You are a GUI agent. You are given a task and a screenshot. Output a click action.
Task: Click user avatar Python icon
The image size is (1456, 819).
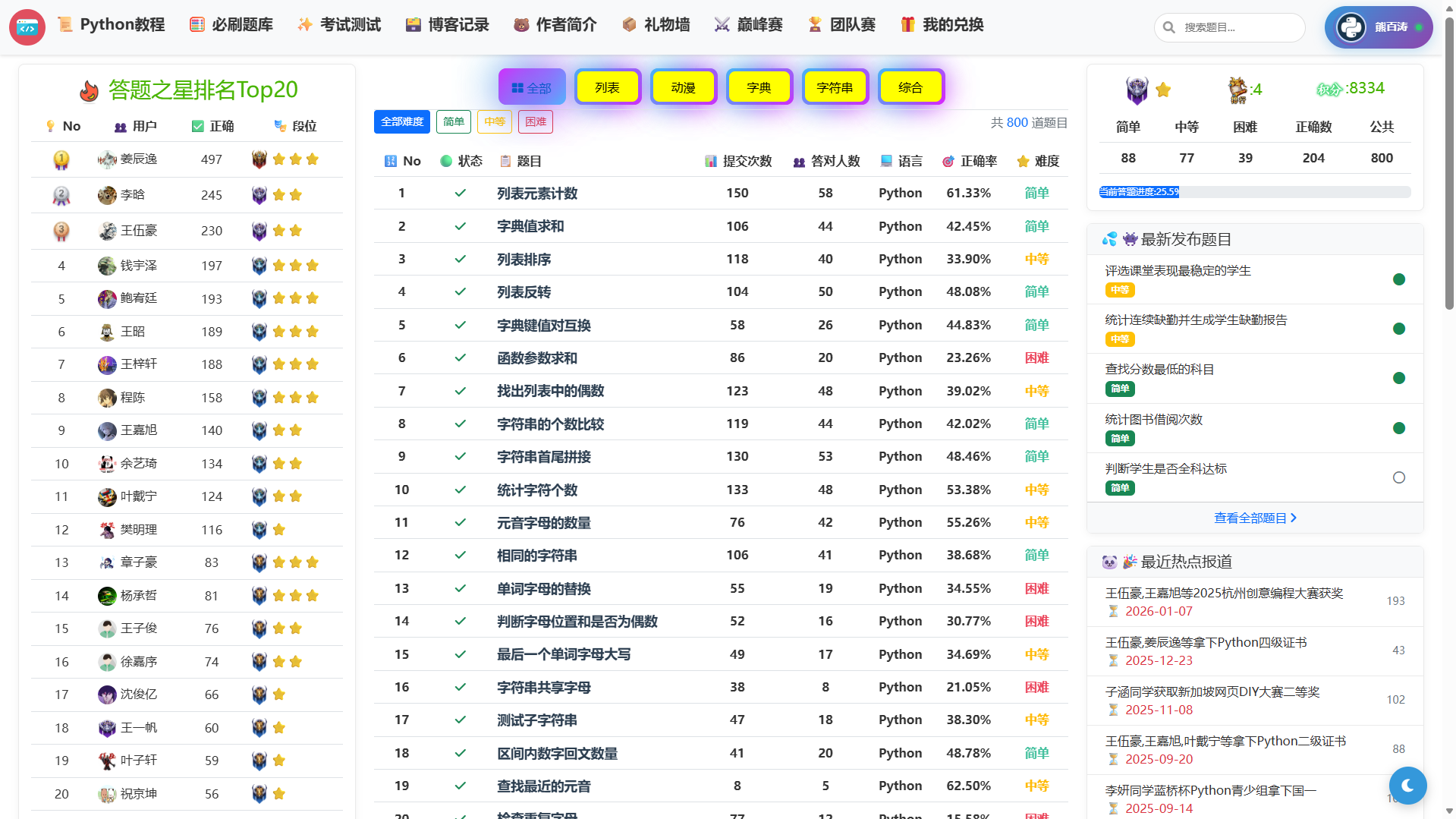pyautogui.click(x=1351, y=27)
